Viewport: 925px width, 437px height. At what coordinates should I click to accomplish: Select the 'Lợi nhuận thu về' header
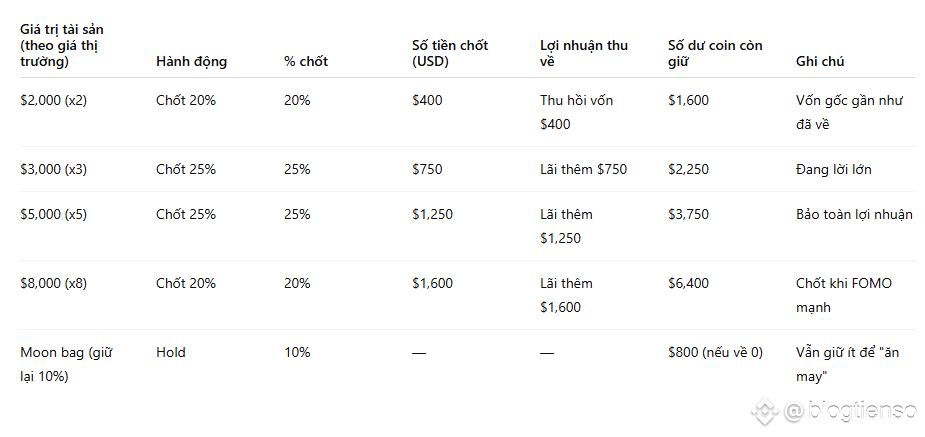click(584, 53)
